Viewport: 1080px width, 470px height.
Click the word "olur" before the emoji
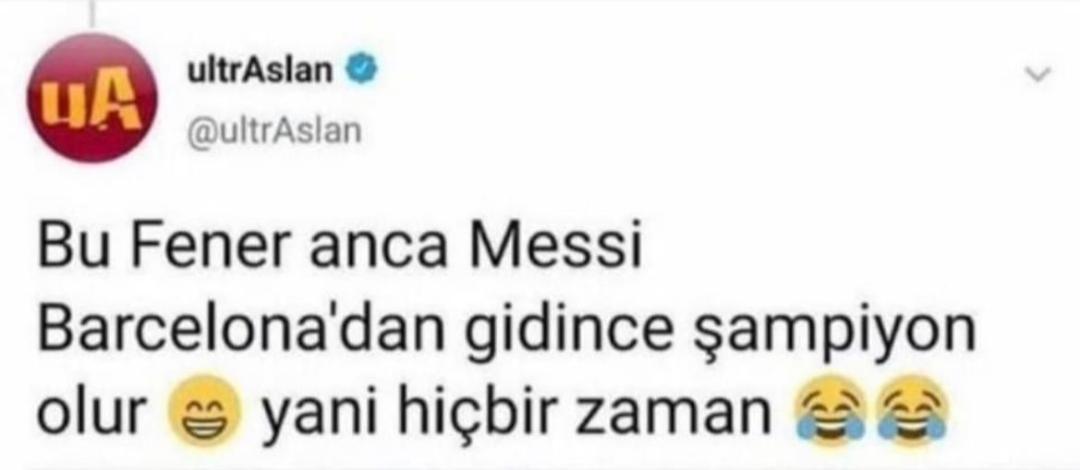91,412
